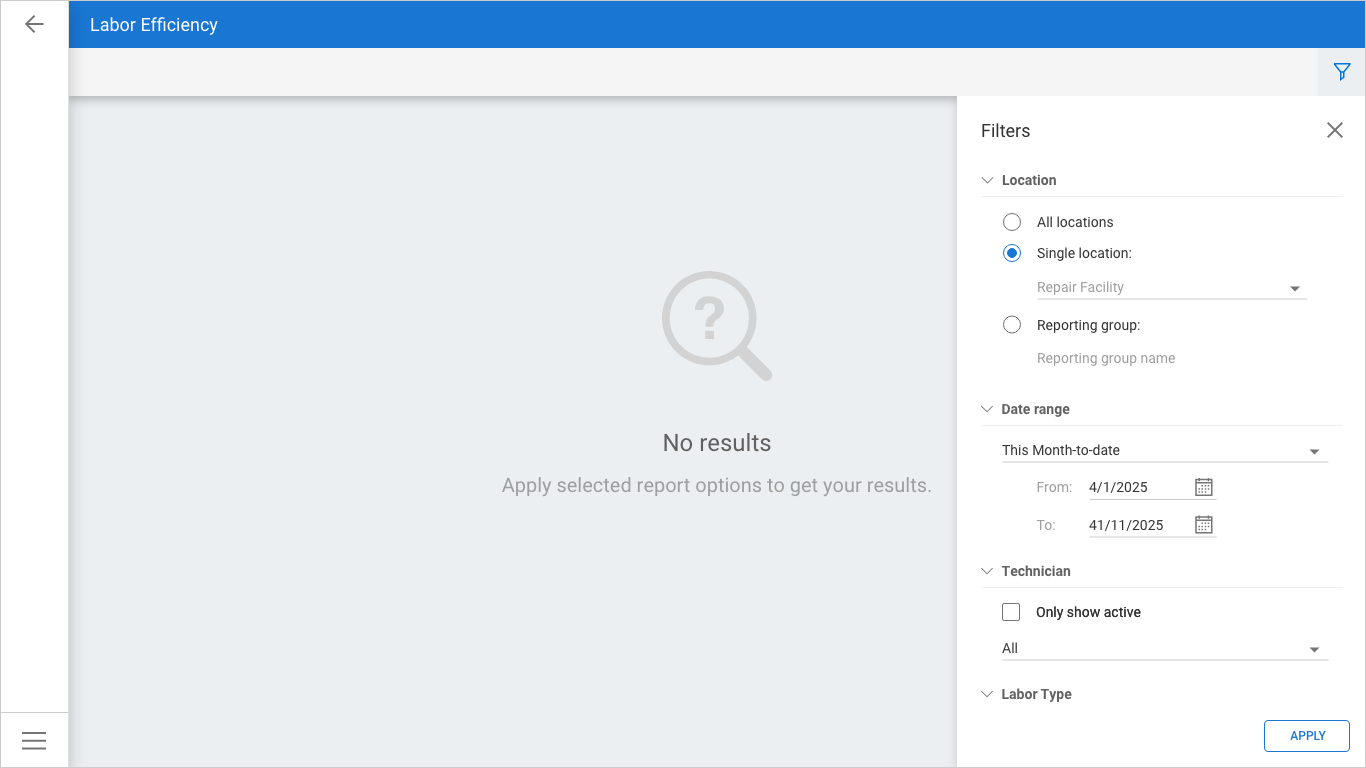Open the Repair Facility location dropdown
The width and height of the screenshot is (1366, 768).
(1171, 288)
